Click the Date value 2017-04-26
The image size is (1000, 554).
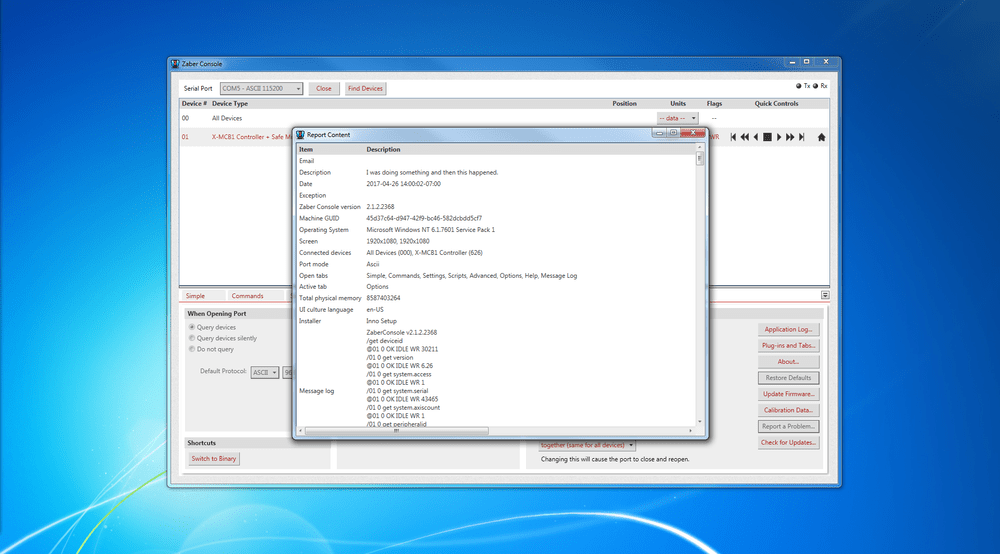point(403,184)
